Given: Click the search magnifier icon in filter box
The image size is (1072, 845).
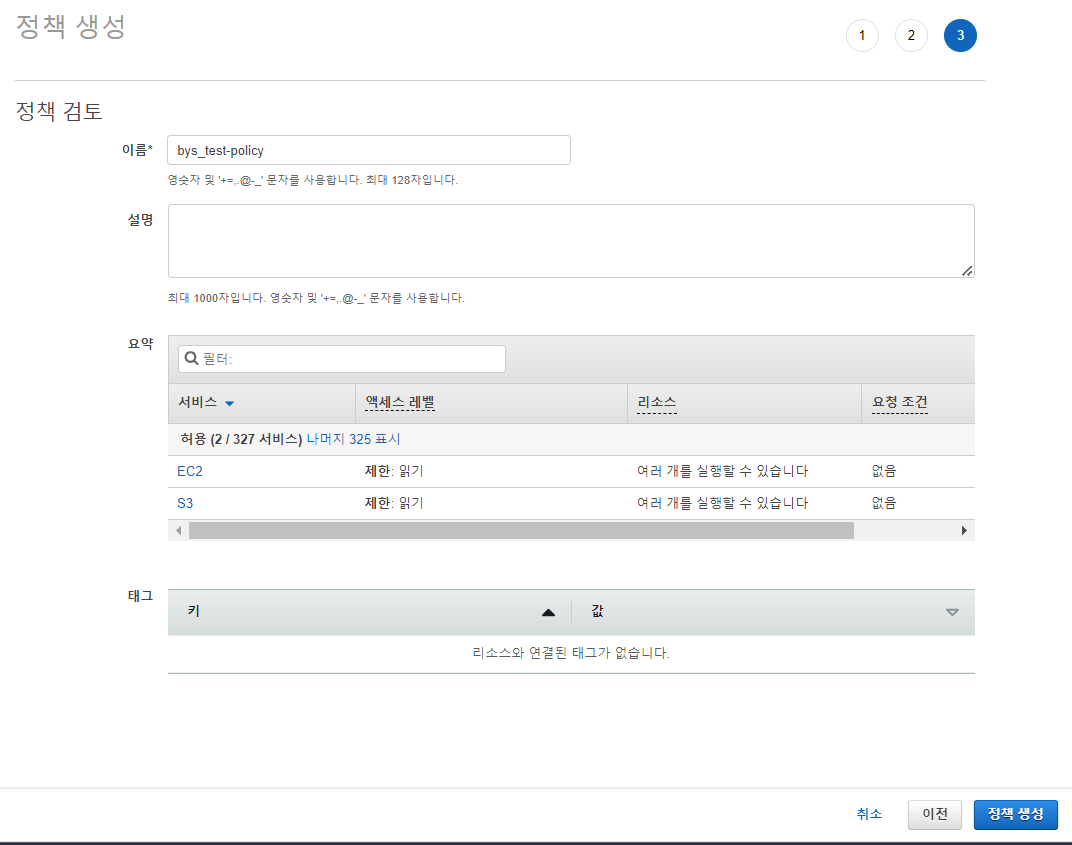Looking at the screenshot, I should [191, 358].
